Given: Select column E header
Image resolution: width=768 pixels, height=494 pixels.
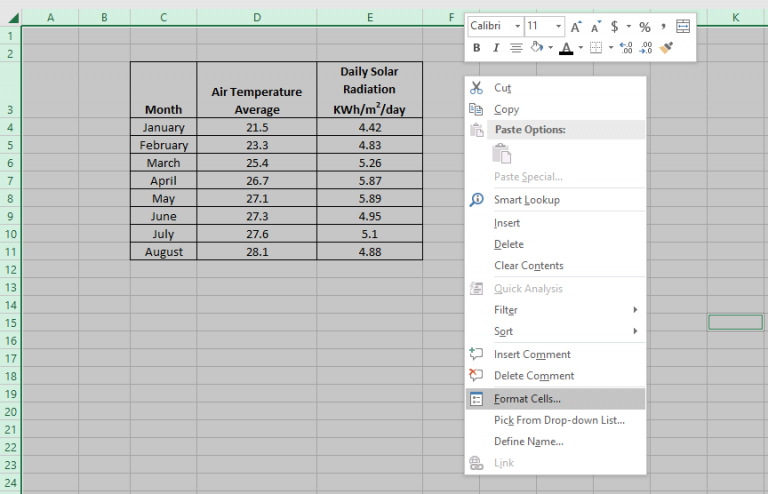Looking at the screenshot, I should pyautogui.click(x=370, y=18).
